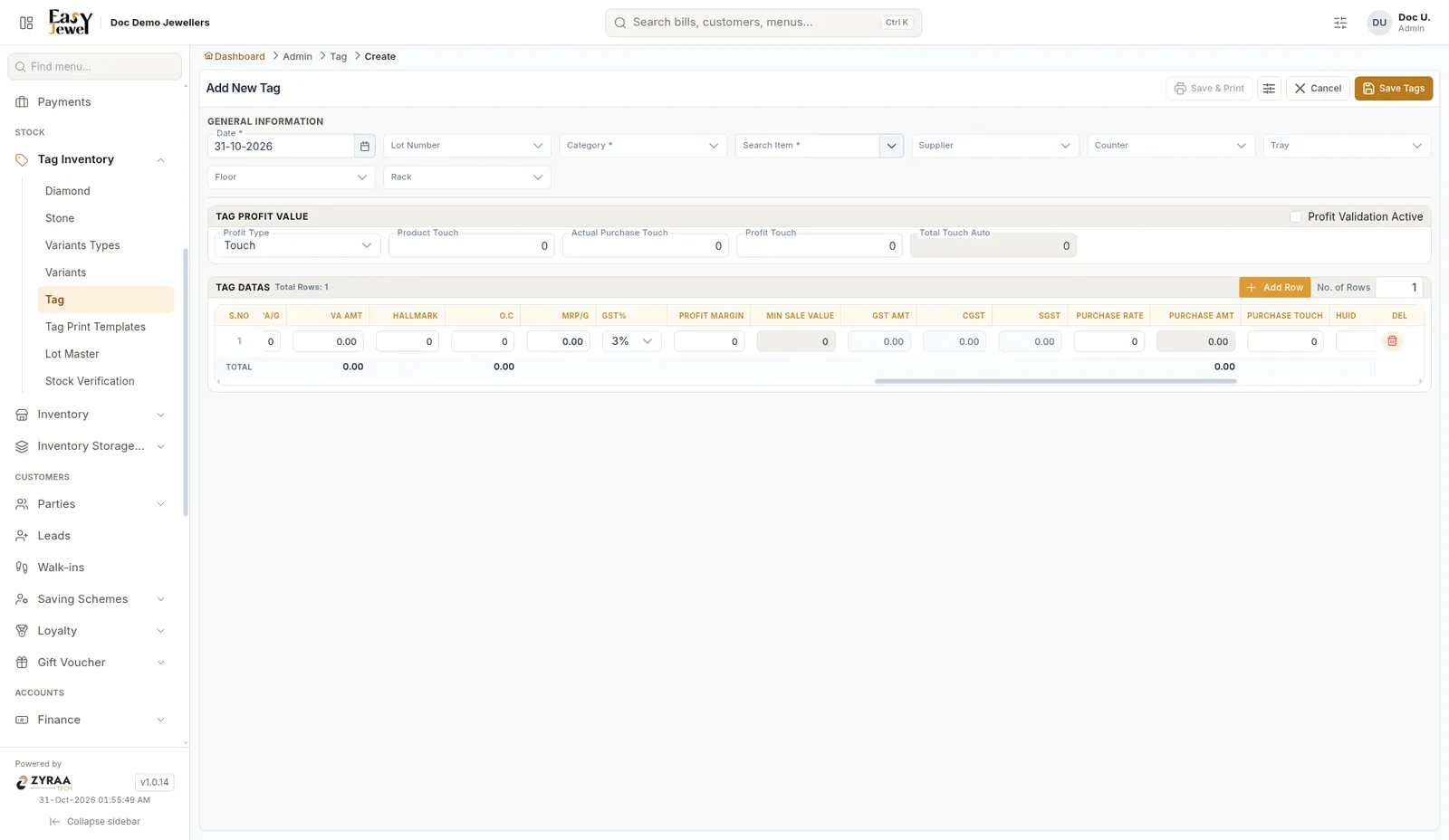This screenshot has width=1449, height=840.
Task: Click the Leads person icon
Action: pos(22,536)
